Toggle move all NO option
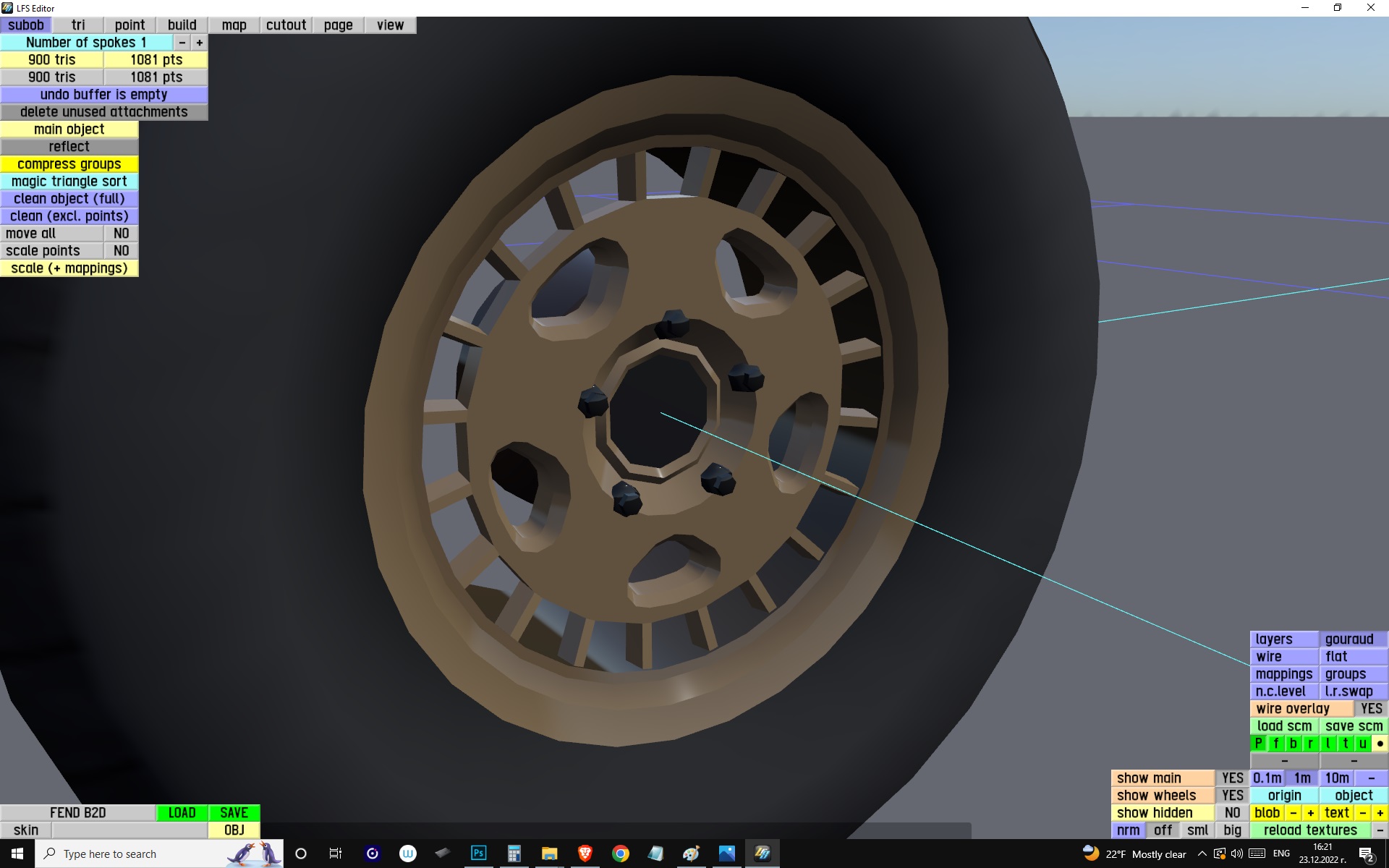Image resolution: width=1389 pixels, height=868 pixels. click(x=121, y=234)
